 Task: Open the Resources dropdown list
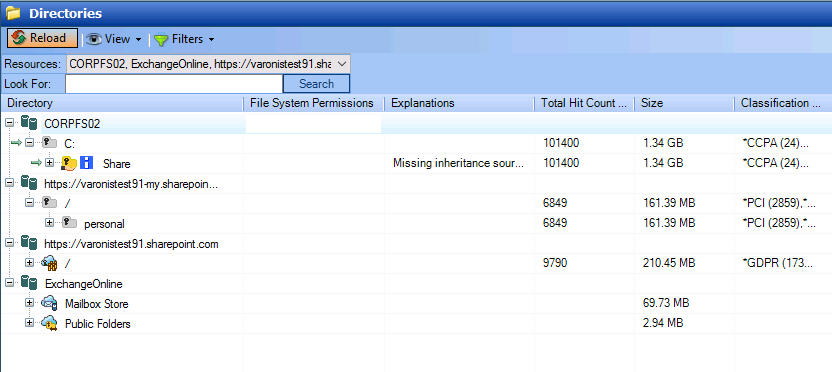342,64
